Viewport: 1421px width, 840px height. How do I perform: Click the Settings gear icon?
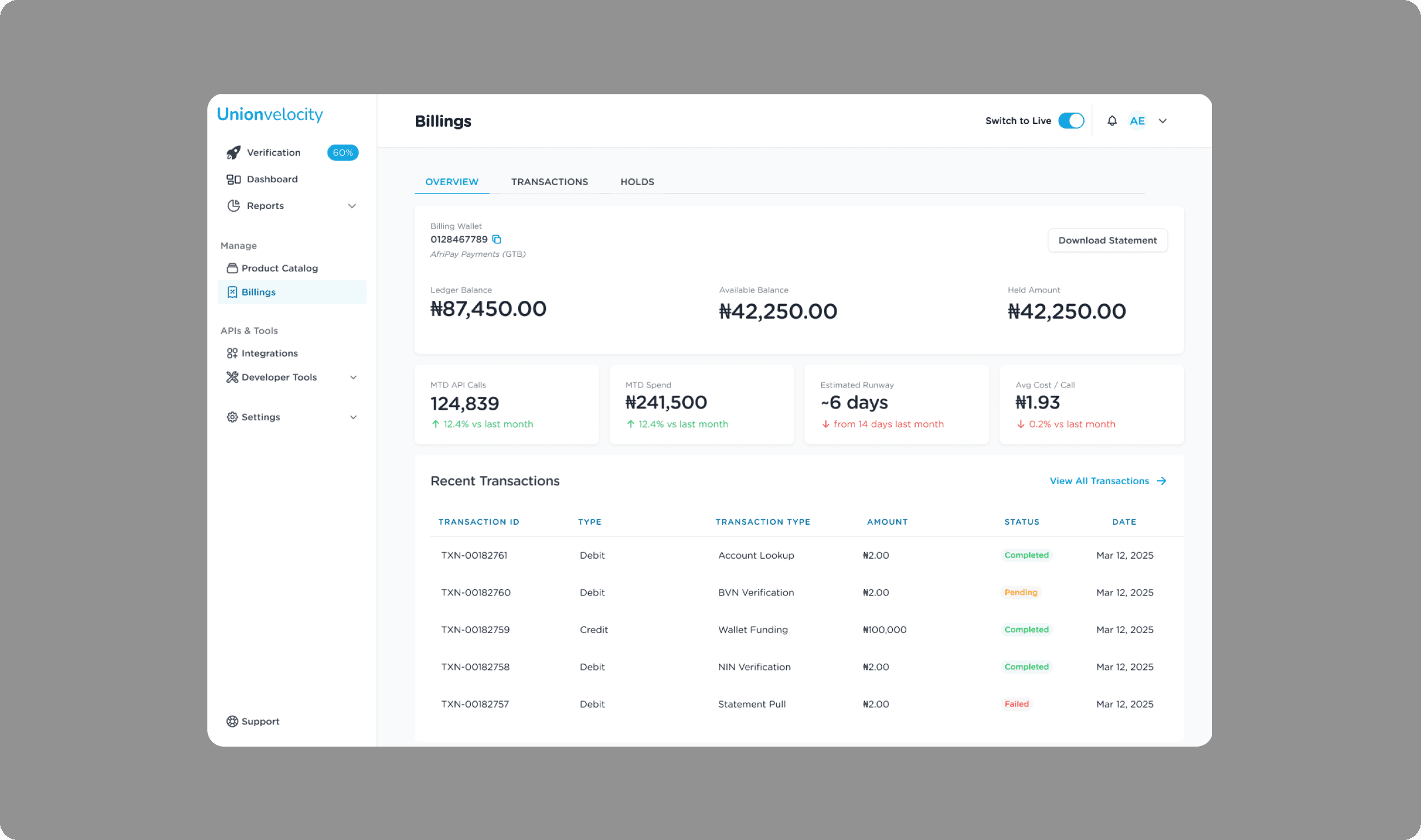(x=232, y=417)
